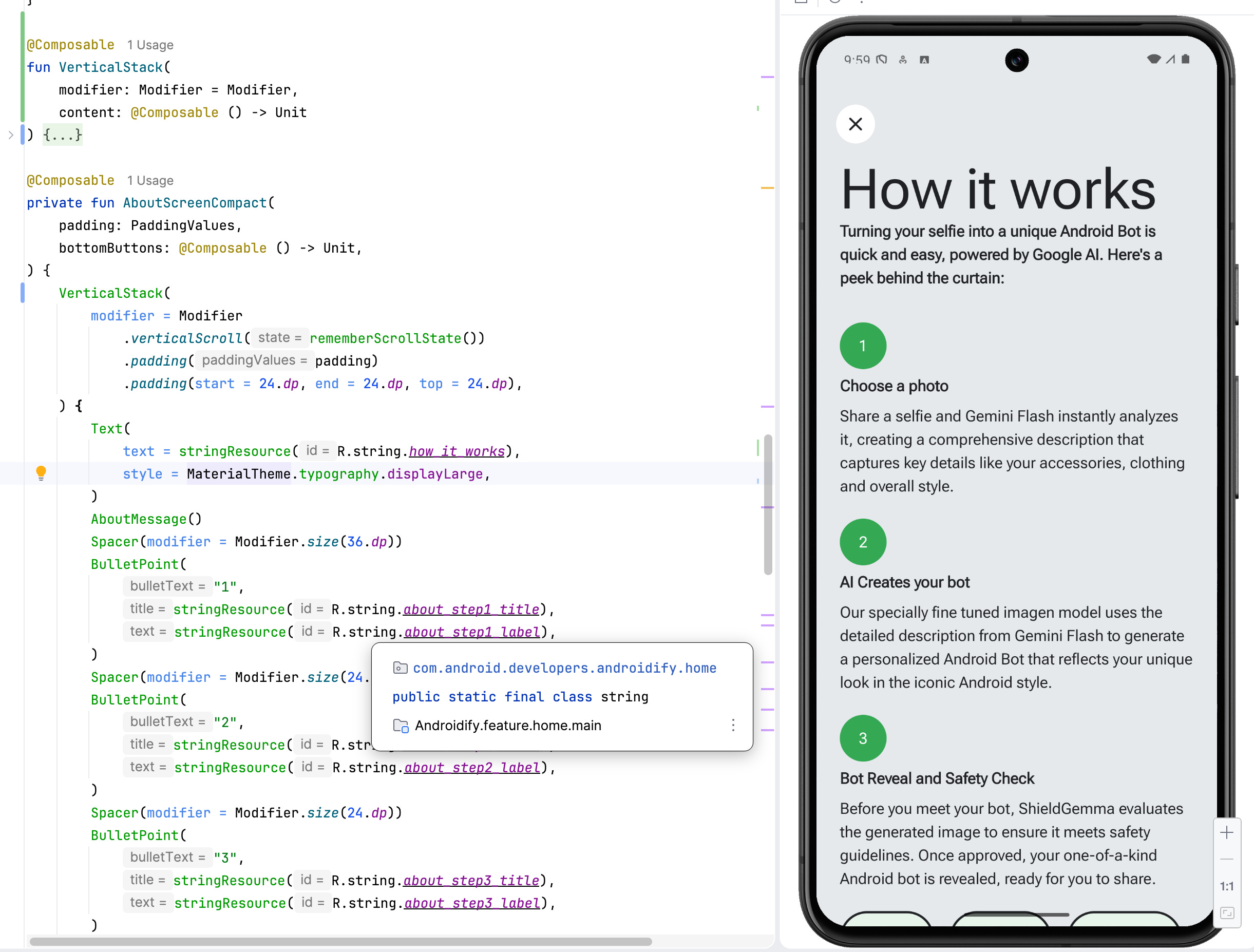Viewport: 1254px width, 952px height.
Task: Click the yellow lightbulb quick-fix icon
Action: [41, 472]
